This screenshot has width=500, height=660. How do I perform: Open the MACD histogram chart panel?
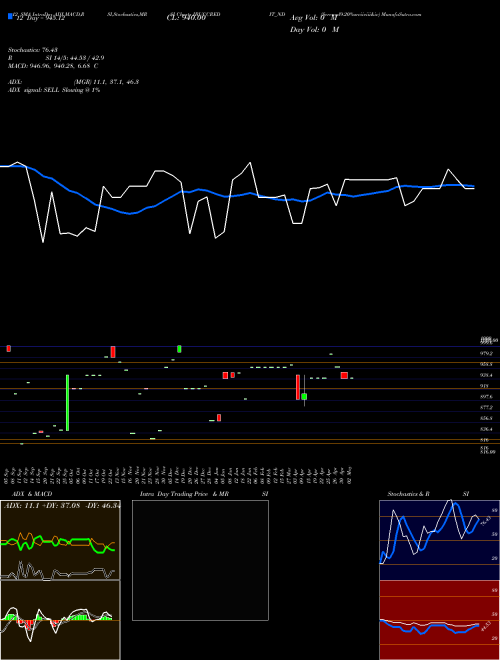60,620
